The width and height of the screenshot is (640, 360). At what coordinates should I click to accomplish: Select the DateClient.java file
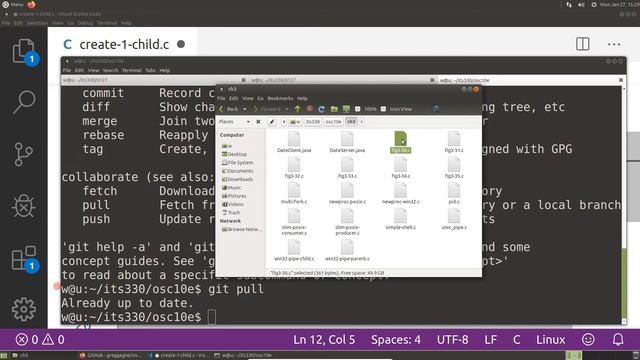click(294, 142)
